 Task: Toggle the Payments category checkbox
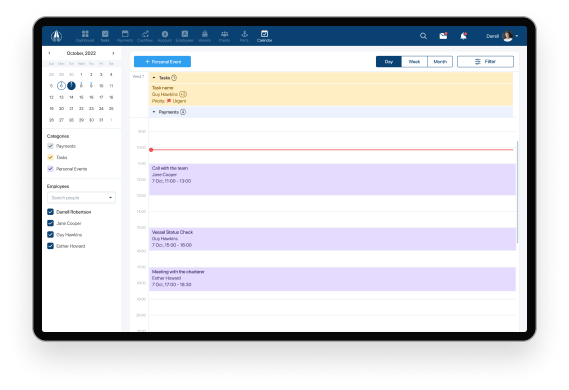(50, 146)
